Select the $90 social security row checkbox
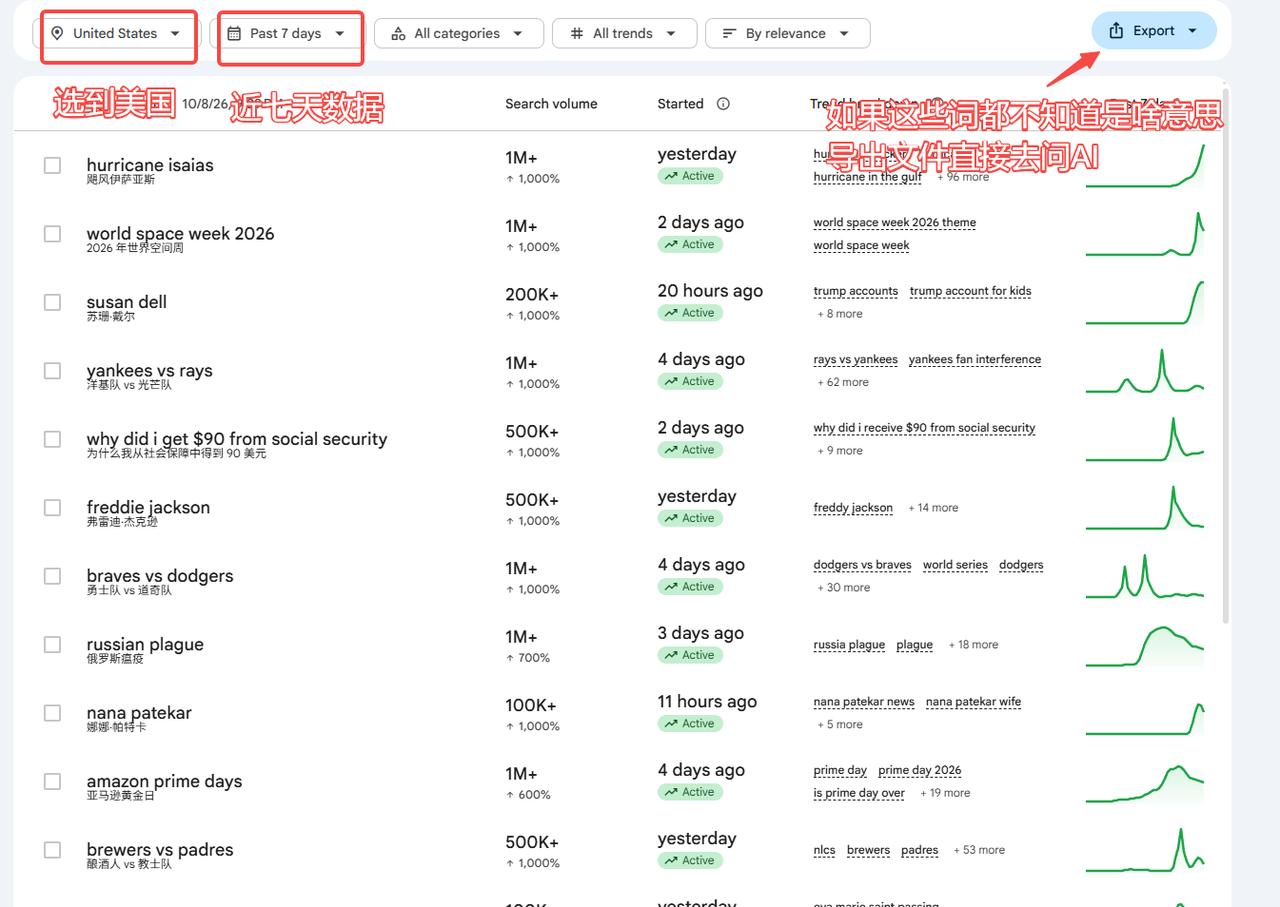 [x=53, y=439]
